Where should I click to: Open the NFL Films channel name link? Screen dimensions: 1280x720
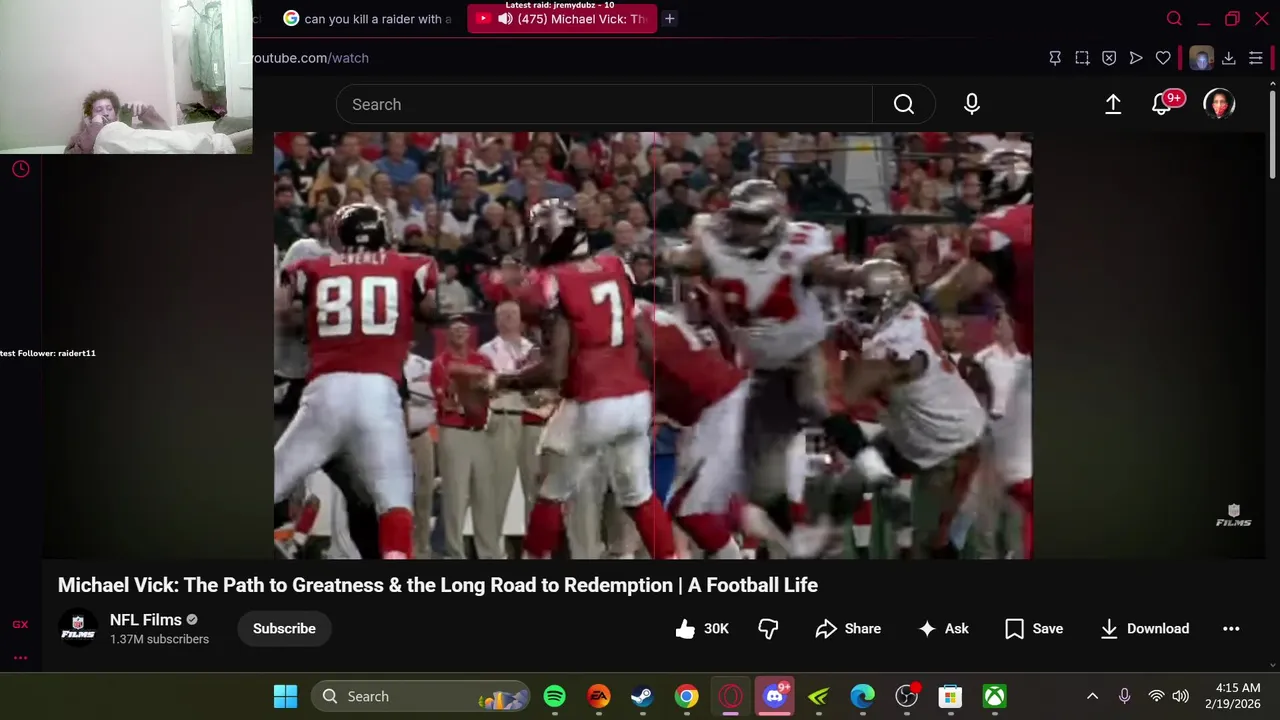pyautogui.click(x=146, y=620)
